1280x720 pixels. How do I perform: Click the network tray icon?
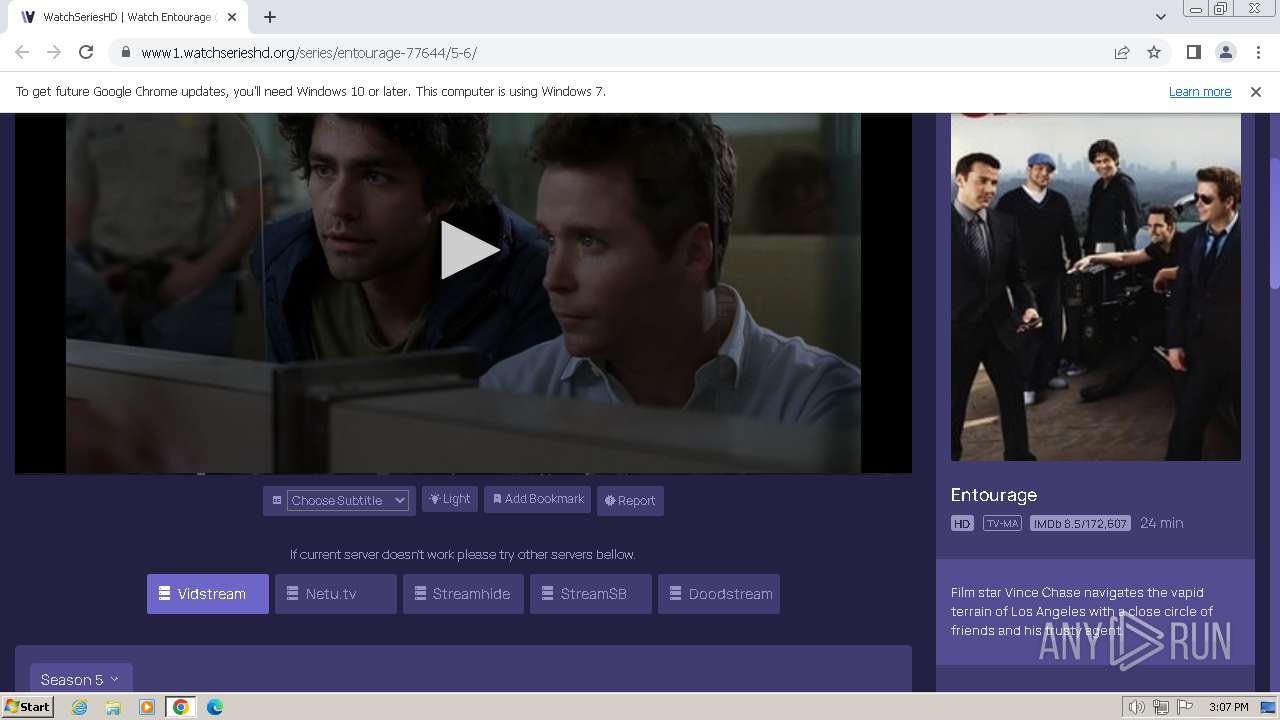[x=1161, y=707]
